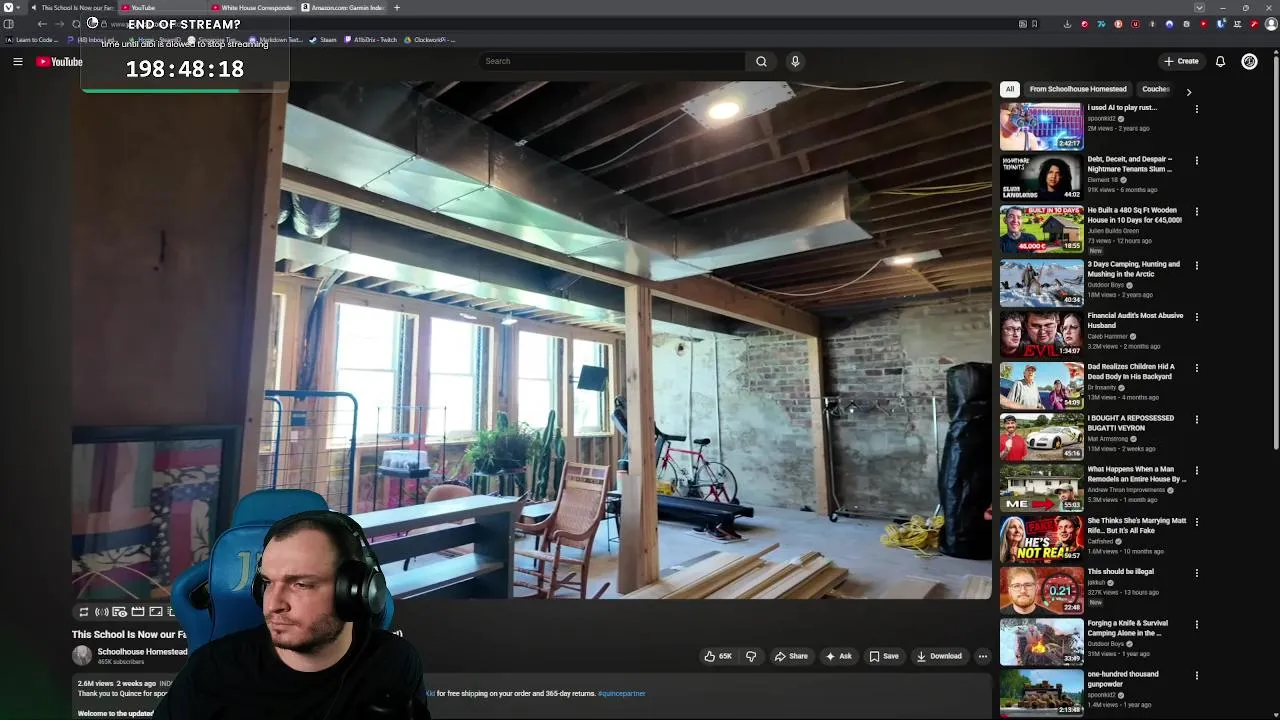Start voice search with the microphone
The image size is (1280, 720).
[795, 61]
